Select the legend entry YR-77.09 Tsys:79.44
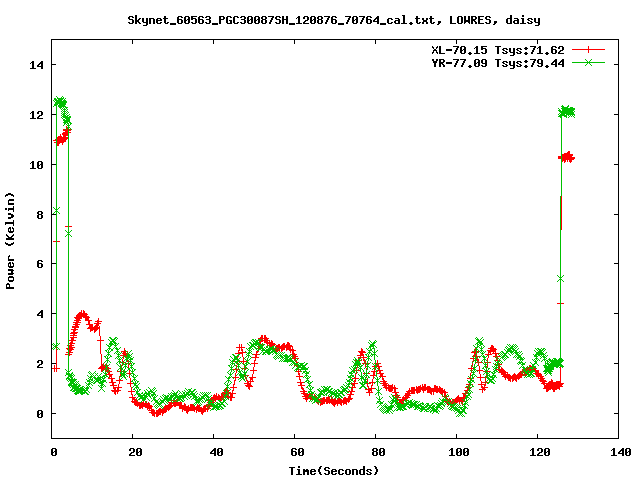Image resolution: width=640 pixels, height=480 pixels. [498, 63]
